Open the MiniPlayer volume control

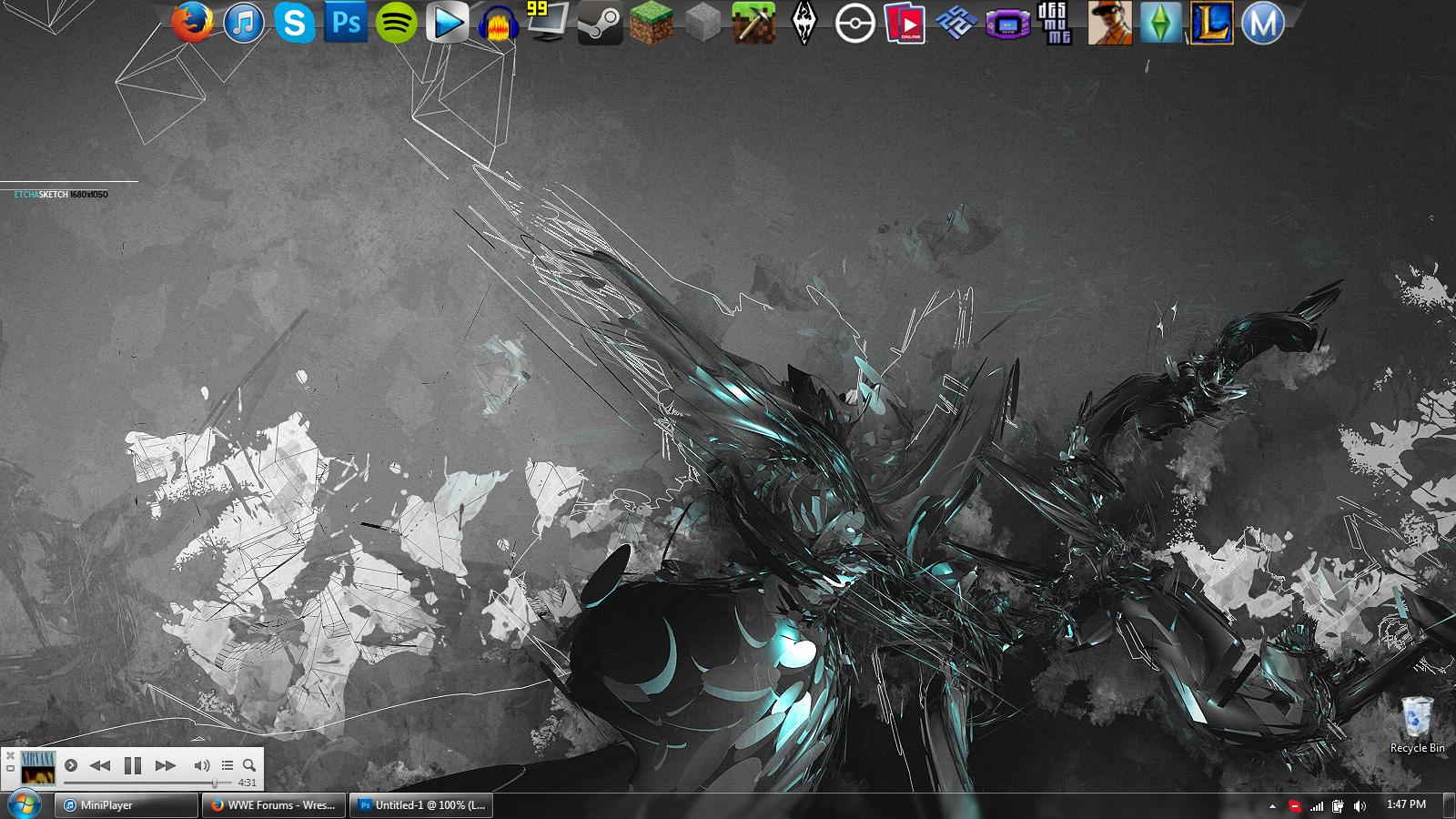click(202, 765)
